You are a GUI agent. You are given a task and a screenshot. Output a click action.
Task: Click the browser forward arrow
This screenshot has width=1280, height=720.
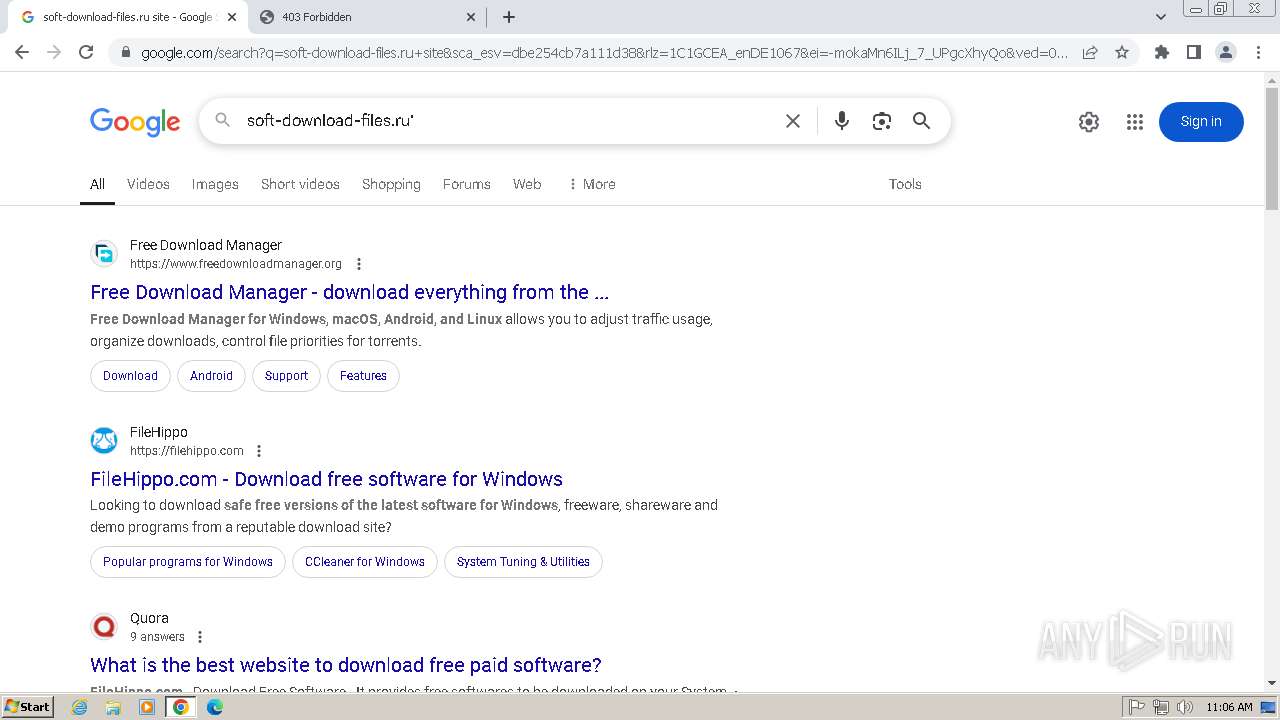[54, 52]
